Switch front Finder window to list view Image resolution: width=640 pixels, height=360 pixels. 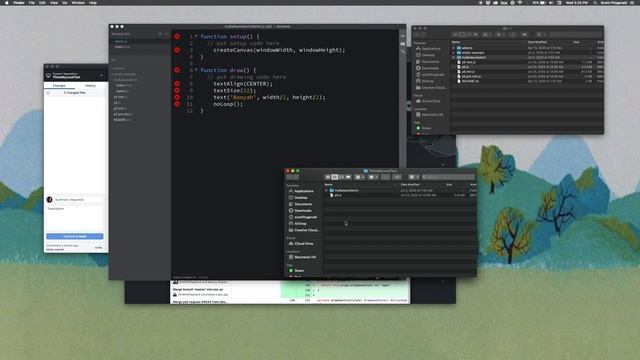coord(335,177)
